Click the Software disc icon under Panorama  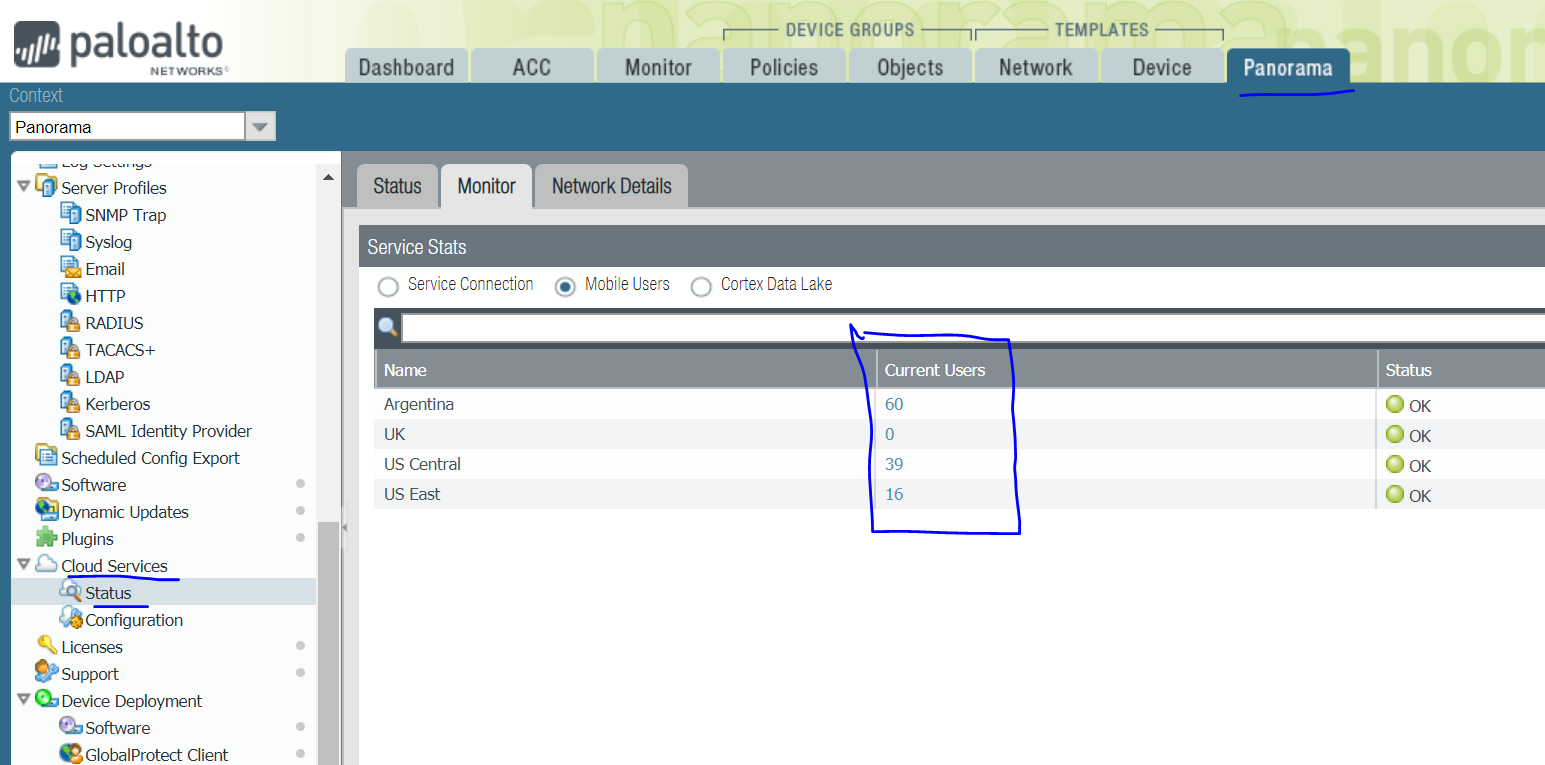pyautogui.click(x=47, y=483)
